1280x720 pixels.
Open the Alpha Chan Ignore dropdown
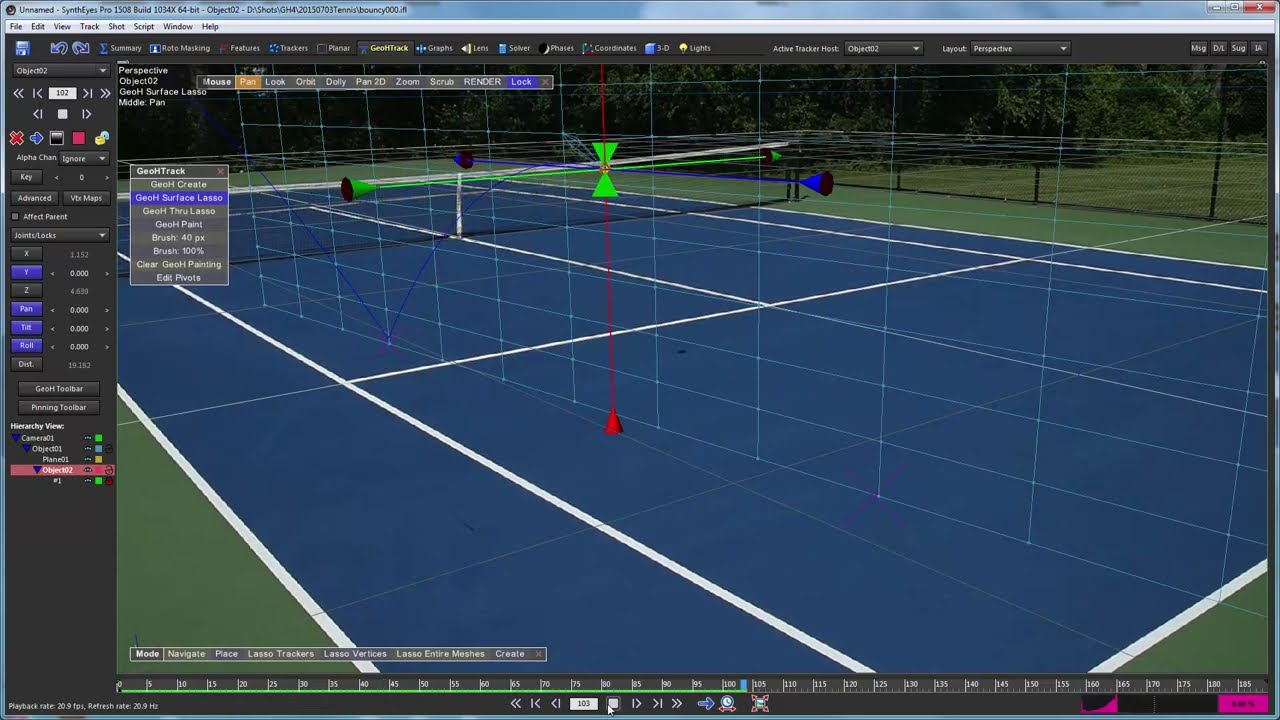(x=84, y=158)
